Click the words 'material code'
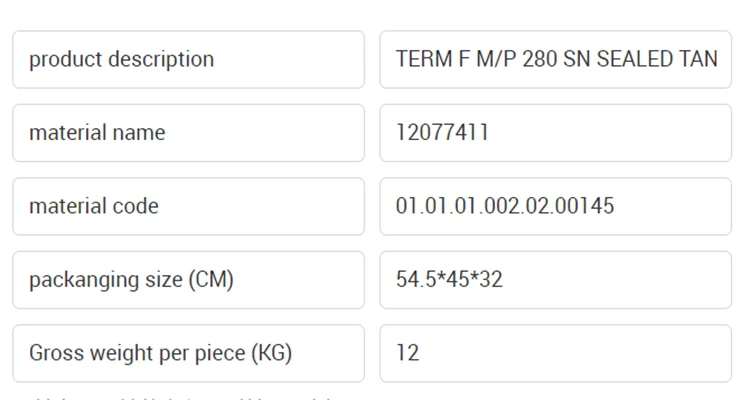This screenshot has height=400, width=750. [x=94, y=206]
